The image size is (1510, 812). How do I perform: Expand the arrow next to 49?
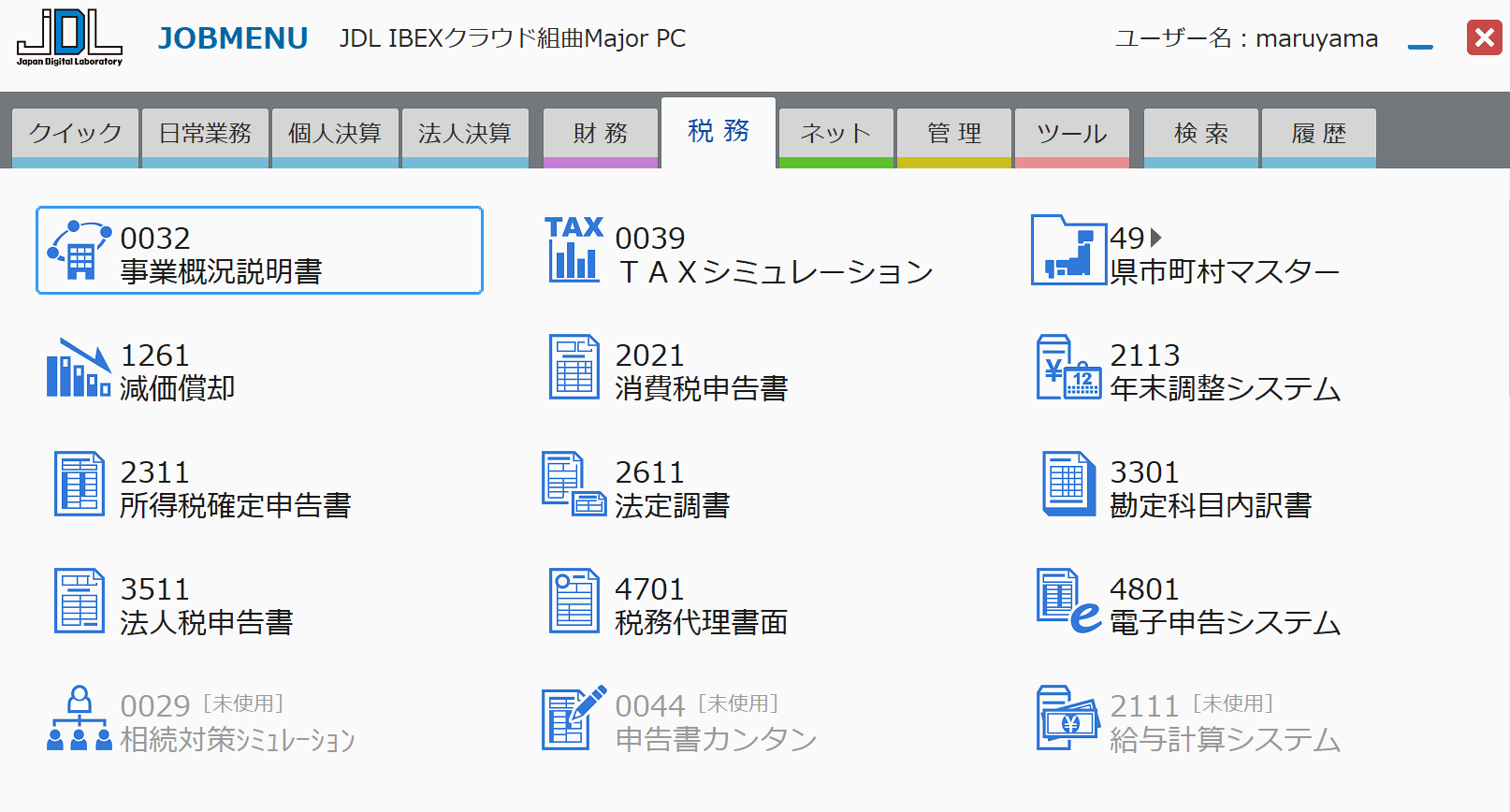(x=1156, y=238)
